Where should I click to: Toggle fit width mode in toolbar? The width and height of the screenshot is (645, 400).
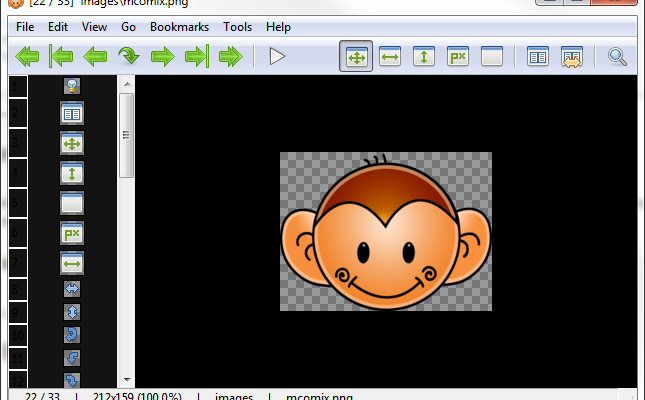pos(390,56)
